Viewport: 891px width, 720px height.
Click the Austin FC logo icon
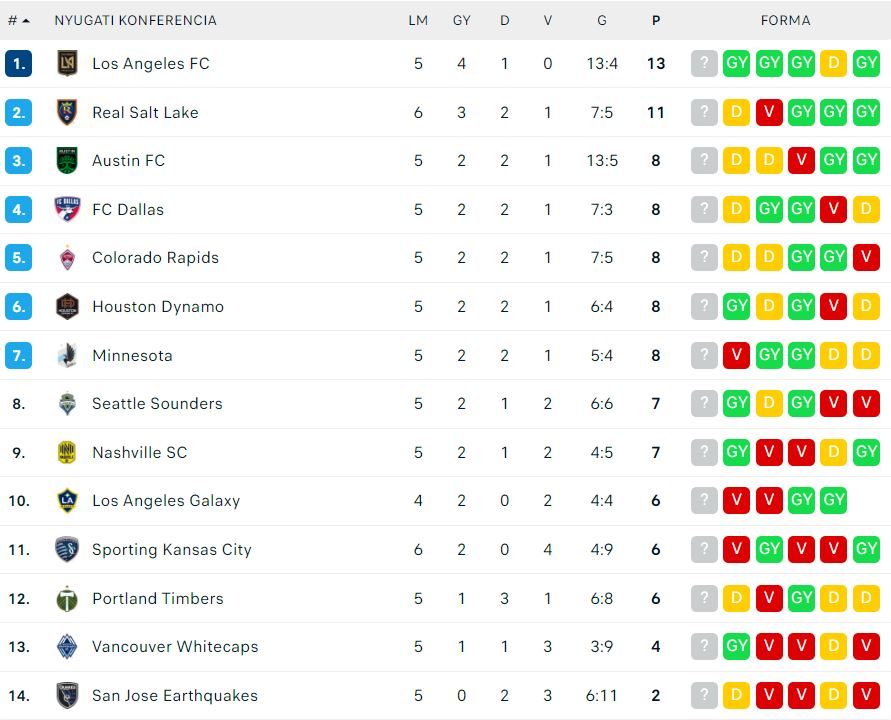coord(67,161)
